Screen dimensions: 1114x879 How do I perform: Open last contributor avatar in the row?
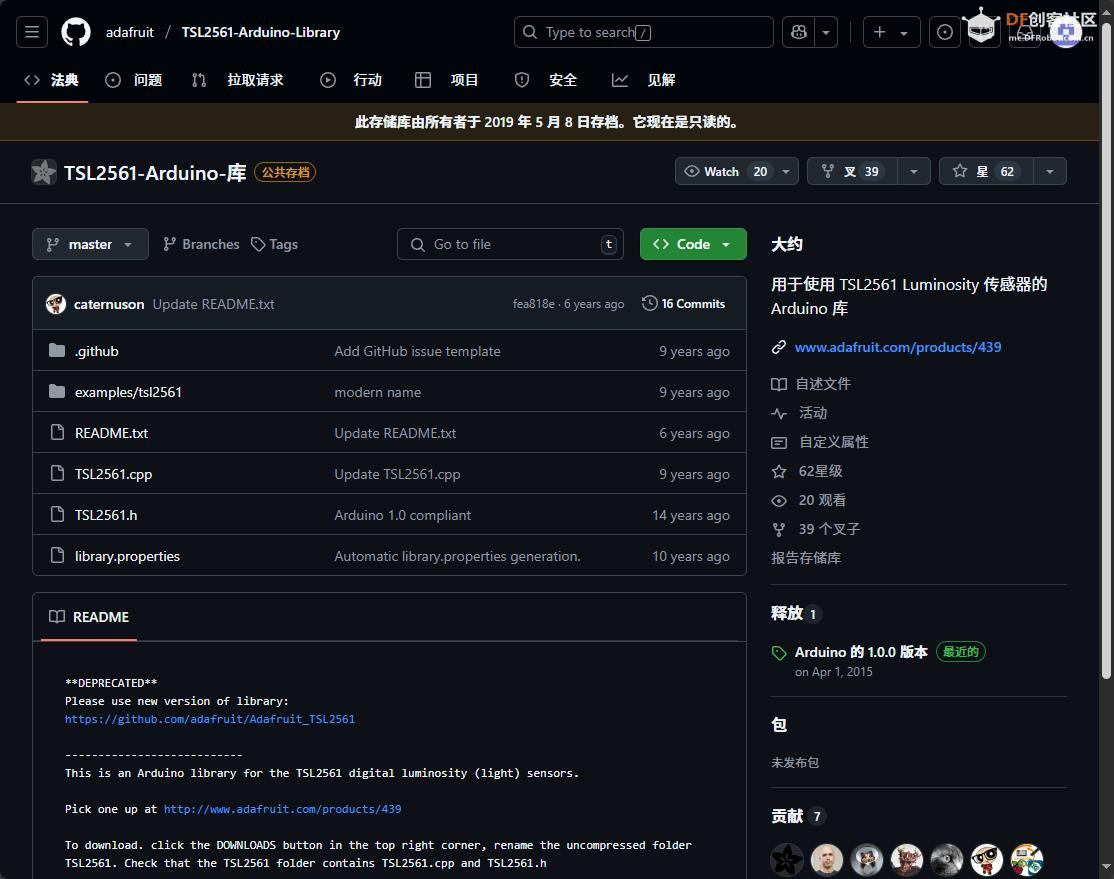click(1027, 860)
